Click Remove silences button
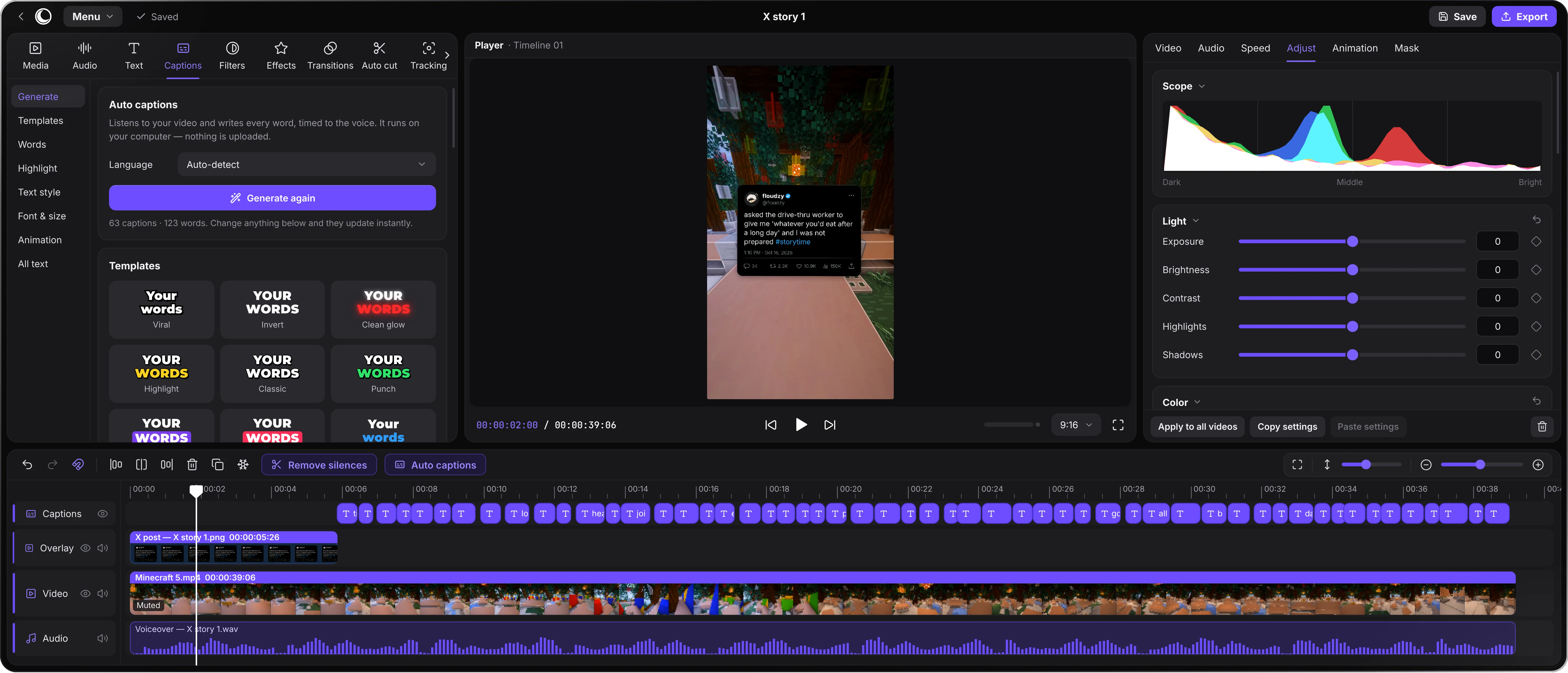 319,465
